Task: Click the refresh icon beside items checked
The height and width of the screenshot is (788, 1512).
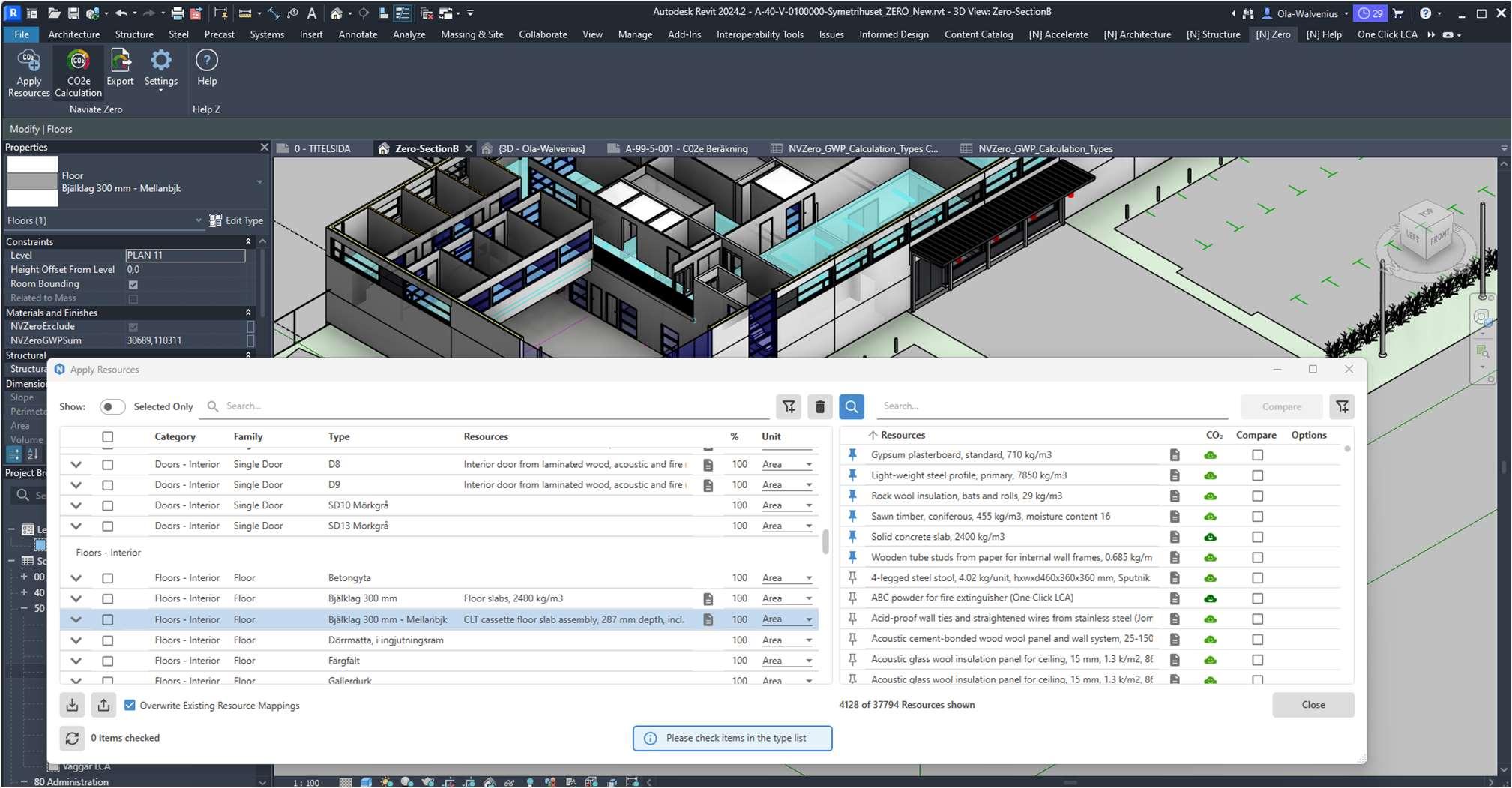Action: [x=72, y=738]
